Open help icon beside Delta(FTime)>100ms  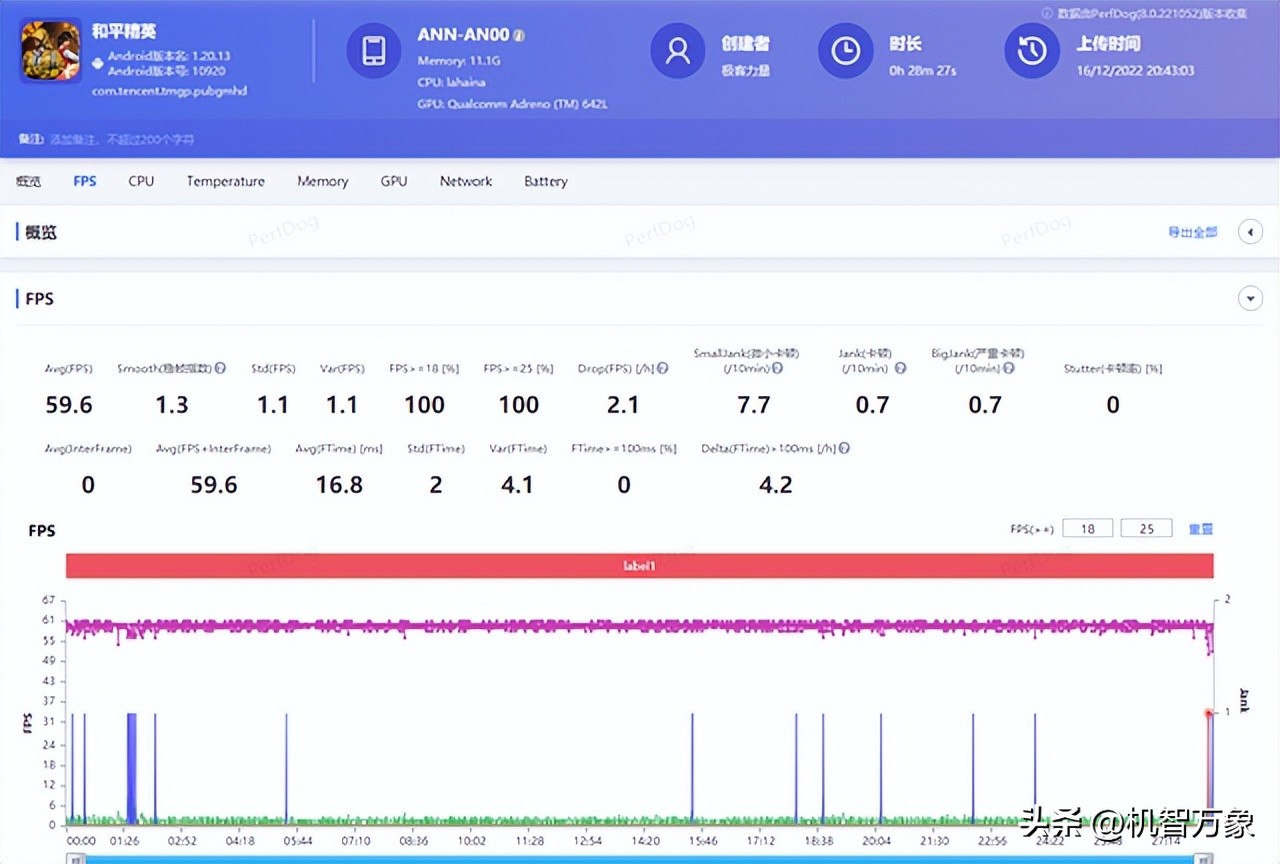845,449
